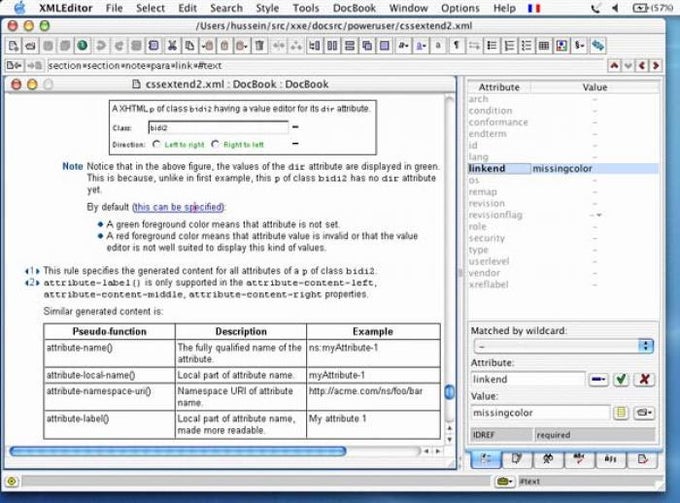Select the Left to right radio button
Image resolution: width=680 pixels, height=503 pixels.
[157, 144]
